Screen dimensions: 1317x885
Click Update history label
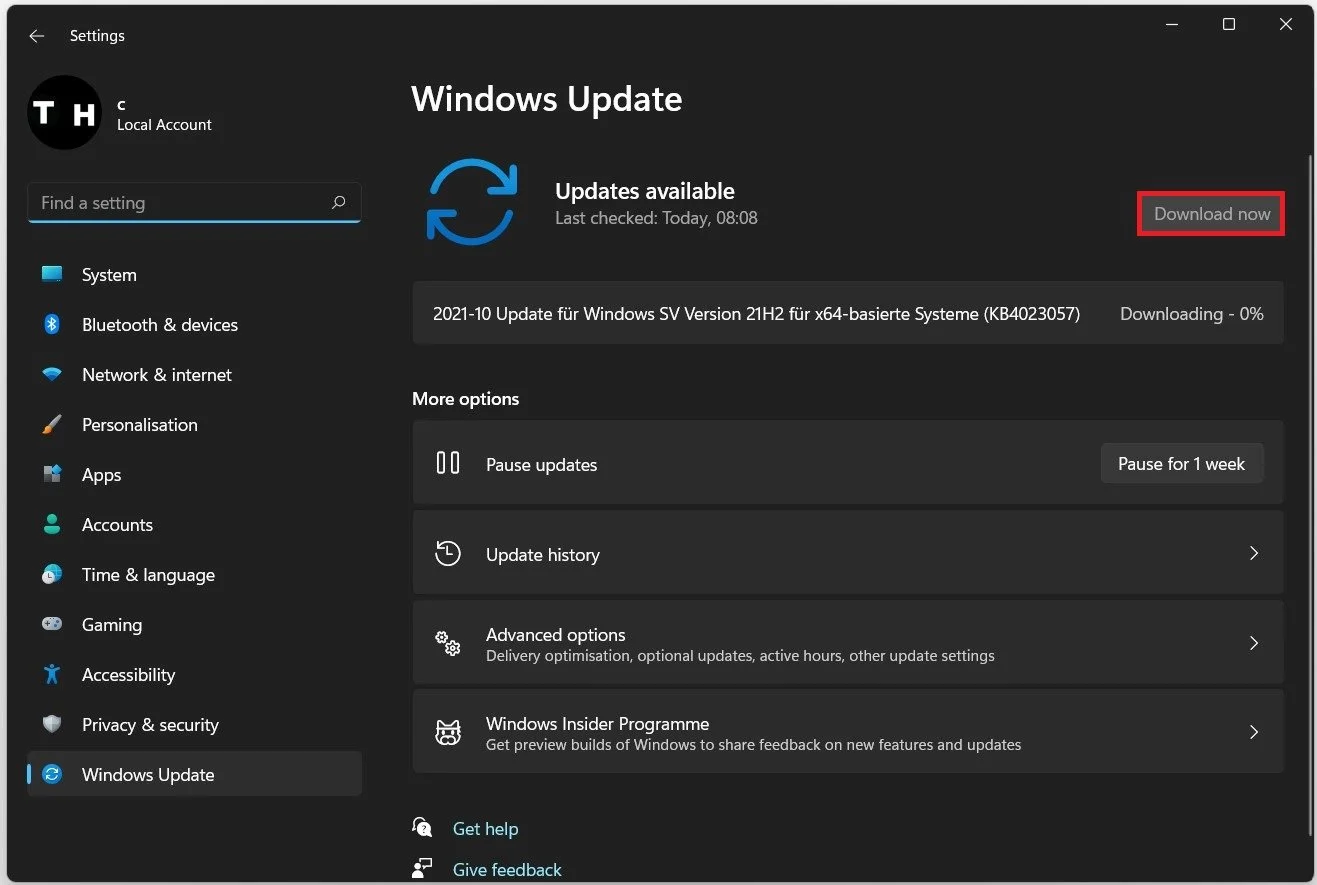[x=543, y=554]
